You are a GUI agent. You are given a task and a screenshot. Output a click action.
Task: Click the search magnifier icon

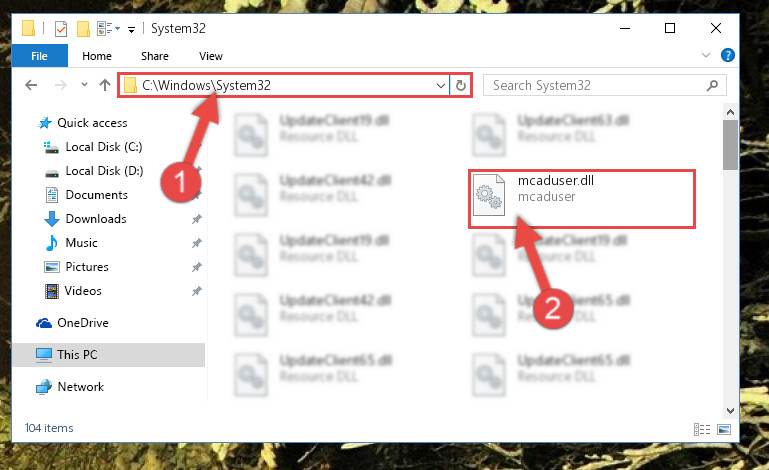point(712,85)
